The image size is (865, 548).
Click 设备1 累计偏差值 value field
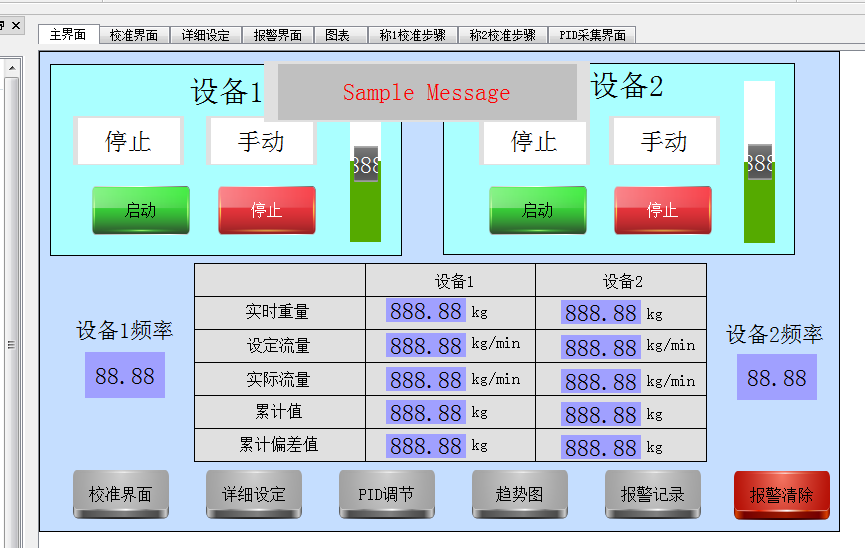[426, 445]
